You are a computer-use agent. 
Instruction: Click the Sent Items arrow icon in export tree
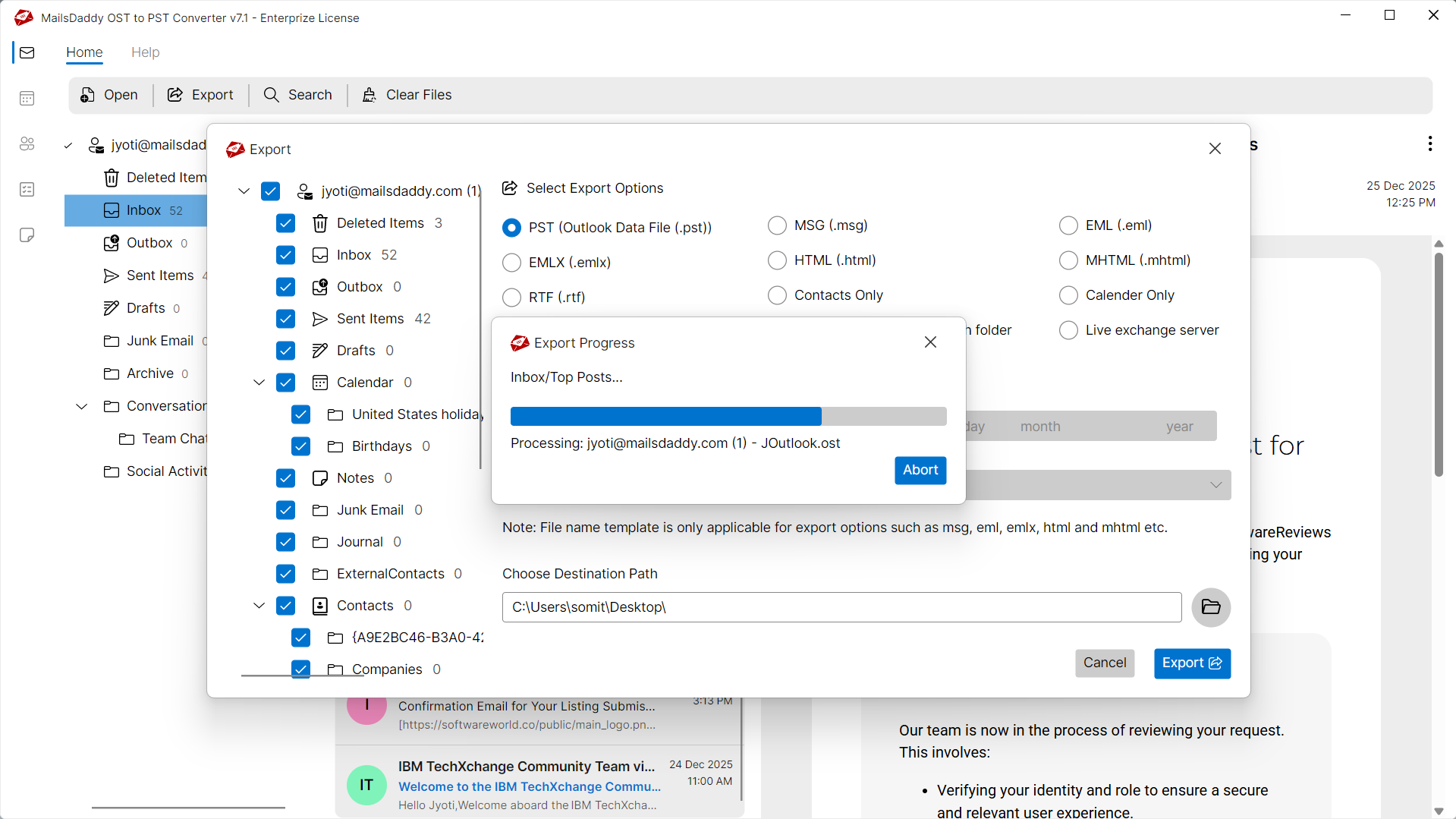point(320,319)
